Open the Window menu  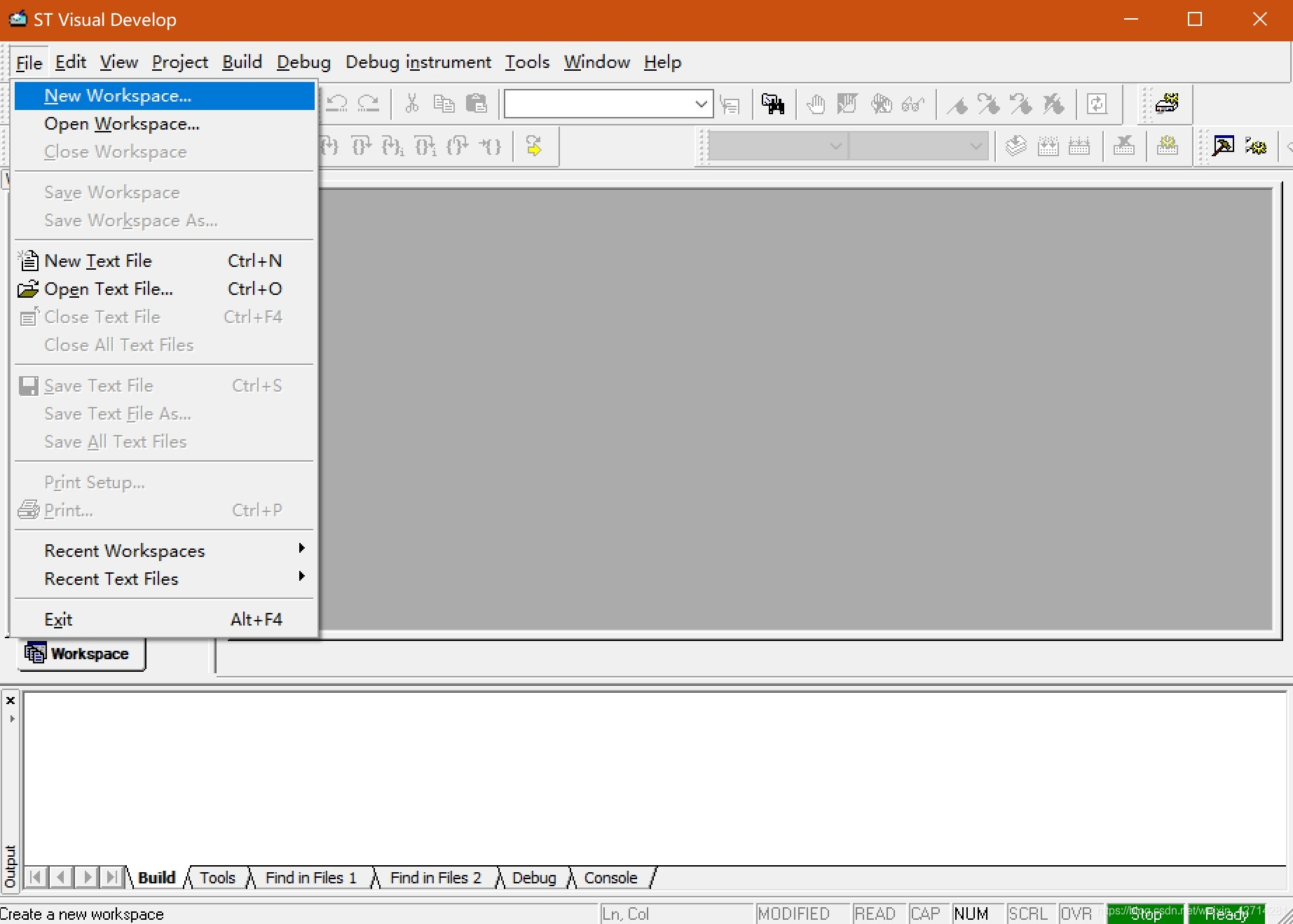click(597, 62)
